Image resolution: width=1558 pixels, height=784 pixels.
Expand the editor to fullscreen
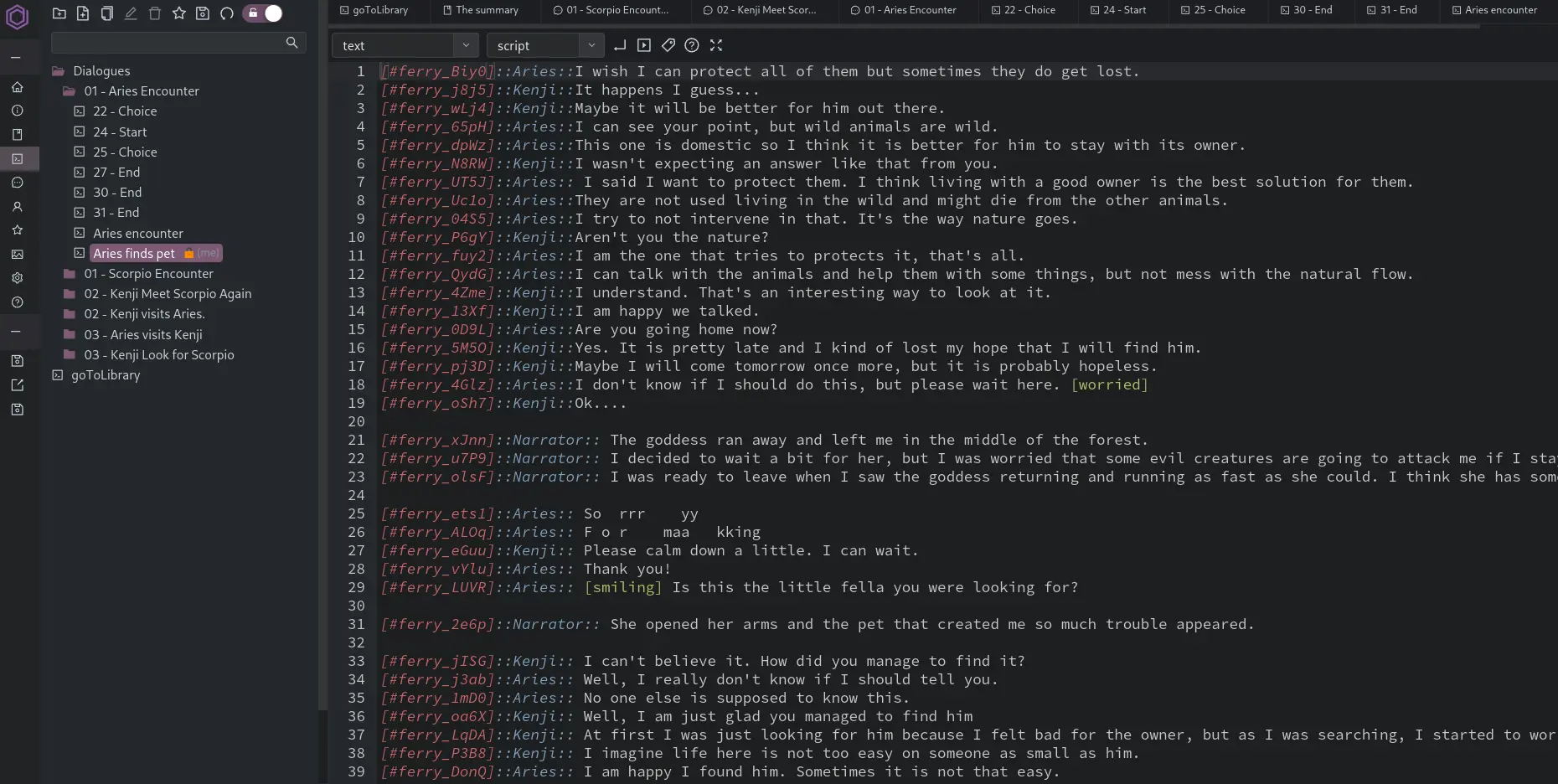pos(717,46)
